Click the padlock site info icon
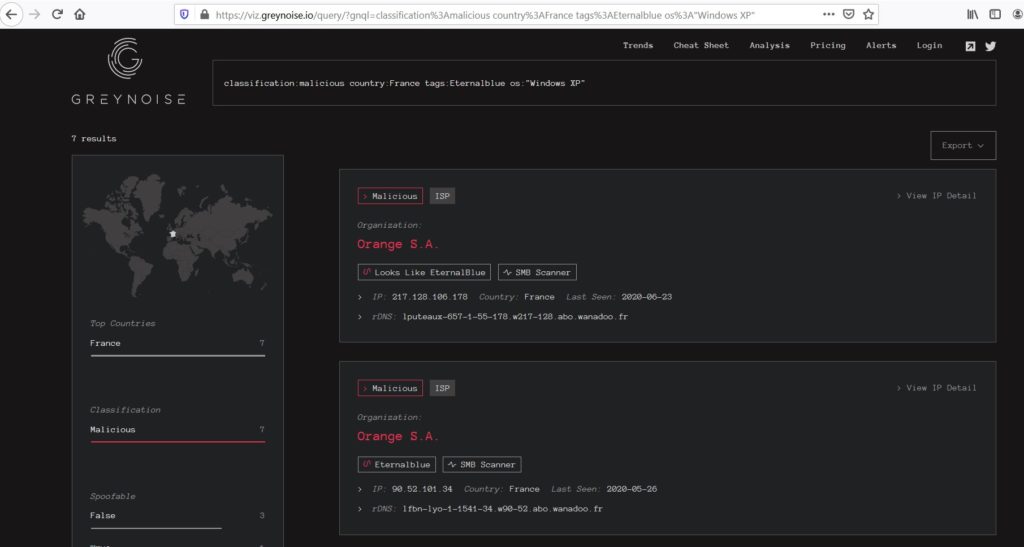The width and height of the screenshot is (1024, 547). (x=204, y=14)
